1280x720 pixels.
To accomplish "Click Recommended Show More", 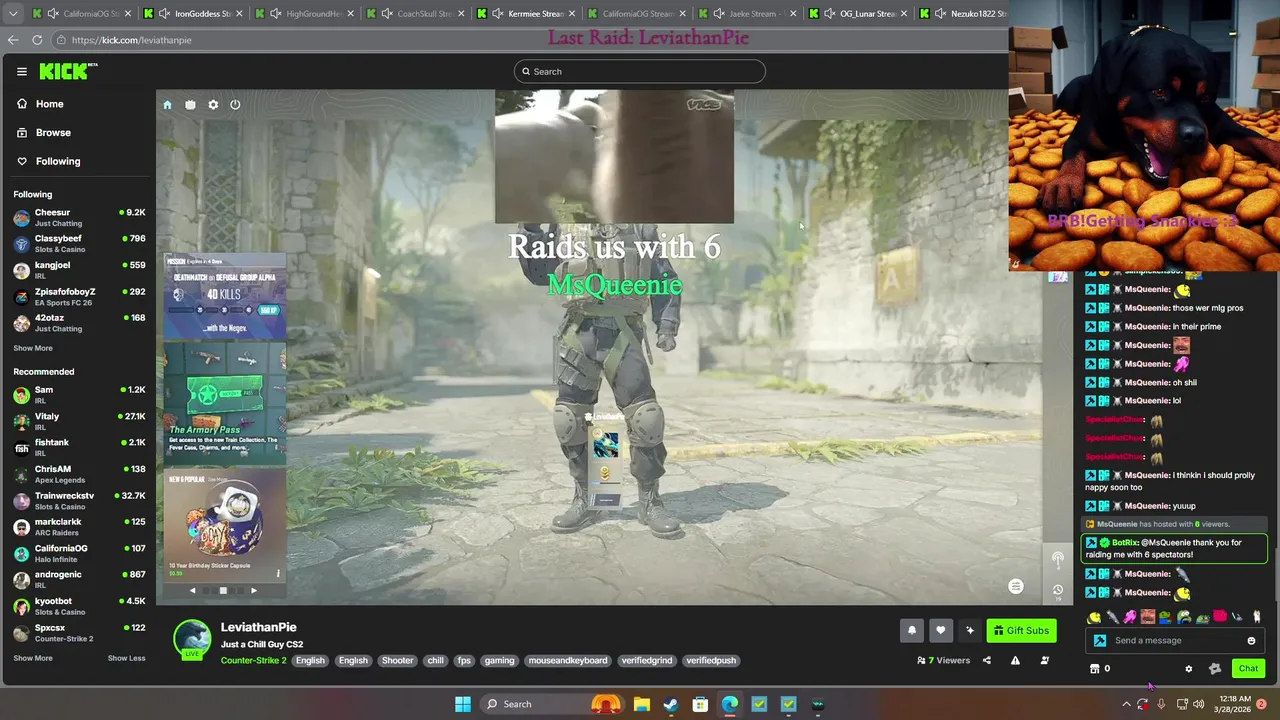I will 33,658.
